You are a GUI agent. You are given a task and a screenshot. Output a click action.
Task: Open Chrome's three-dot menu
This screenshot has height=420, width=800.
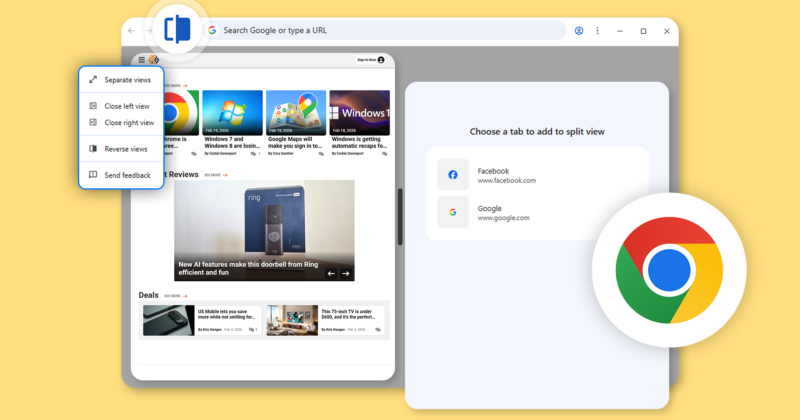point(597,31)
